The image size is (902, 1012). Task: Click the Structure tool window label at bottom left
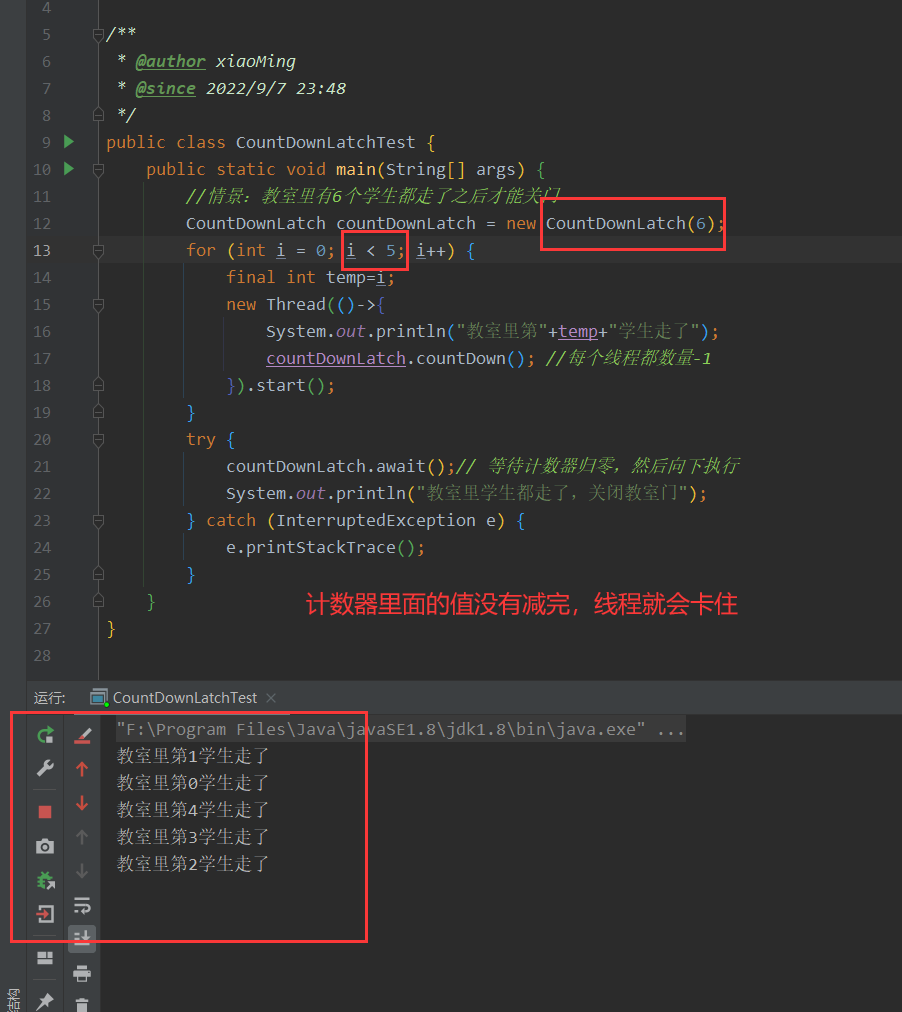(x=13, y=1000)
